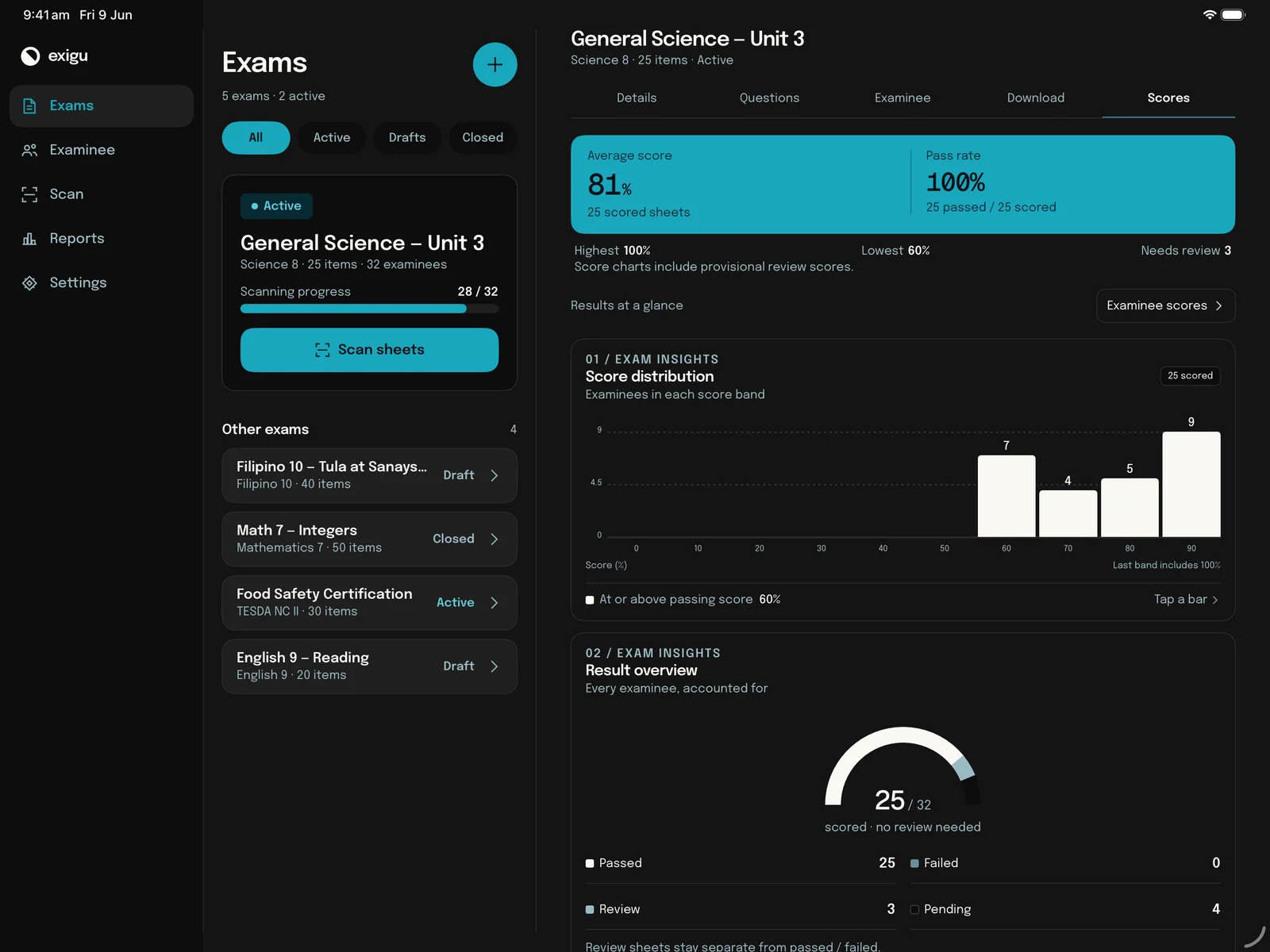Click the Average score 81% value

point(610,185)
